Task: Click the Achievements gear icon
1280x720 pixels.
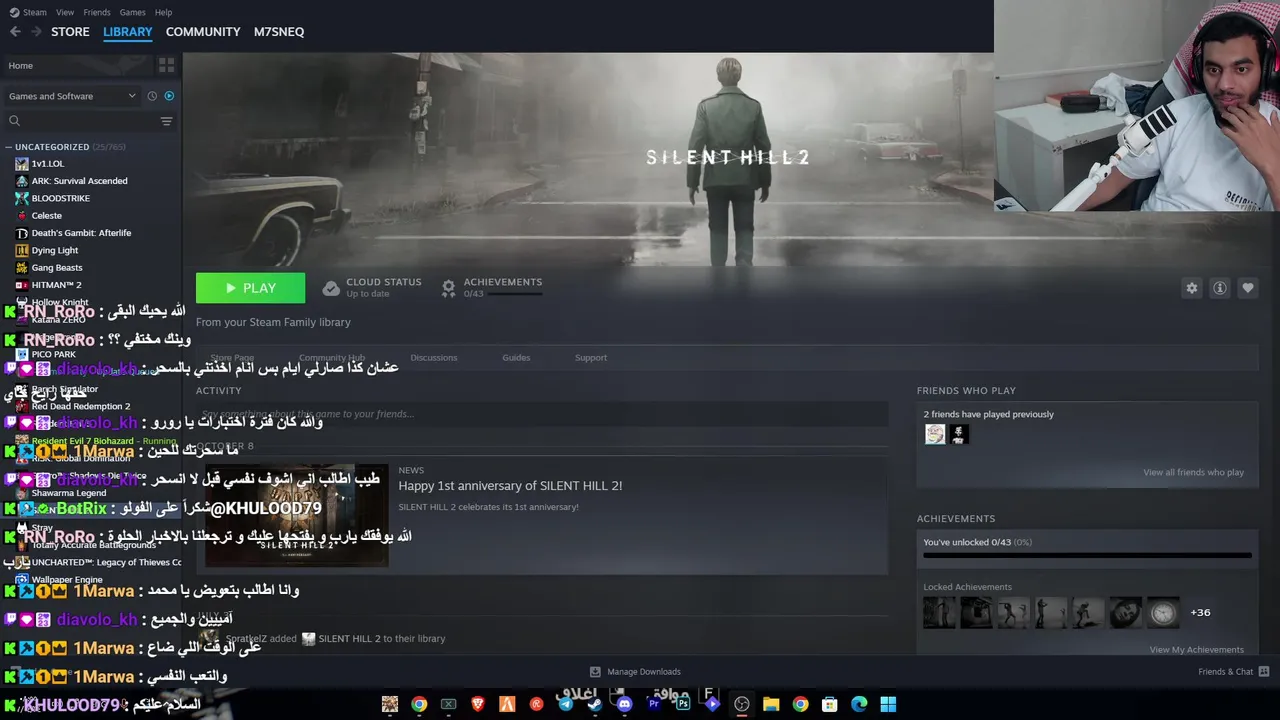Action: tap(449, 288)
